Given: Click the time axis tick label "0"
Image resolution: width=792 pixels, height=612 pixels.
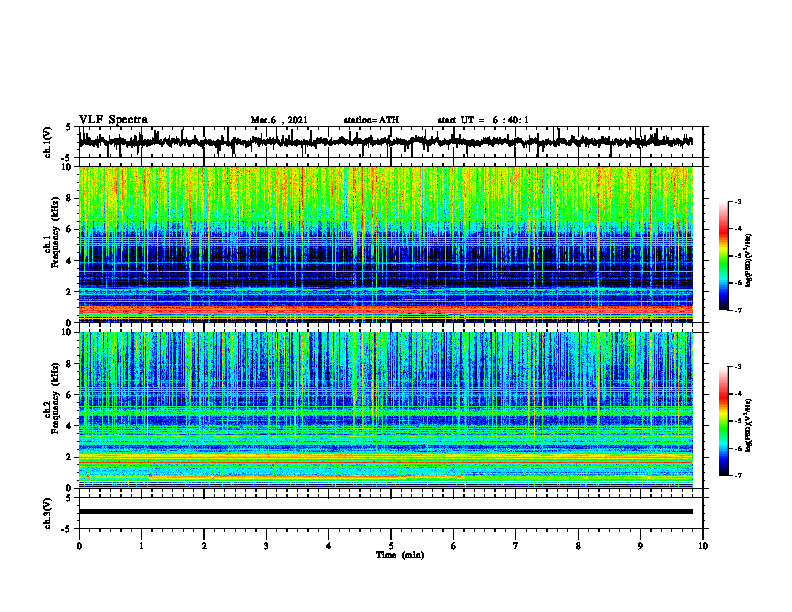Looking at the screenshot, I should pyautogui.click(x=79, y=546).
